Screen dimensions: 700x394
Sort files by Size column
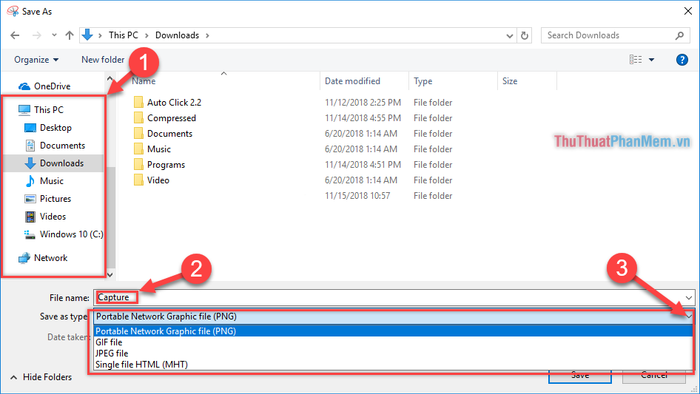510,81
